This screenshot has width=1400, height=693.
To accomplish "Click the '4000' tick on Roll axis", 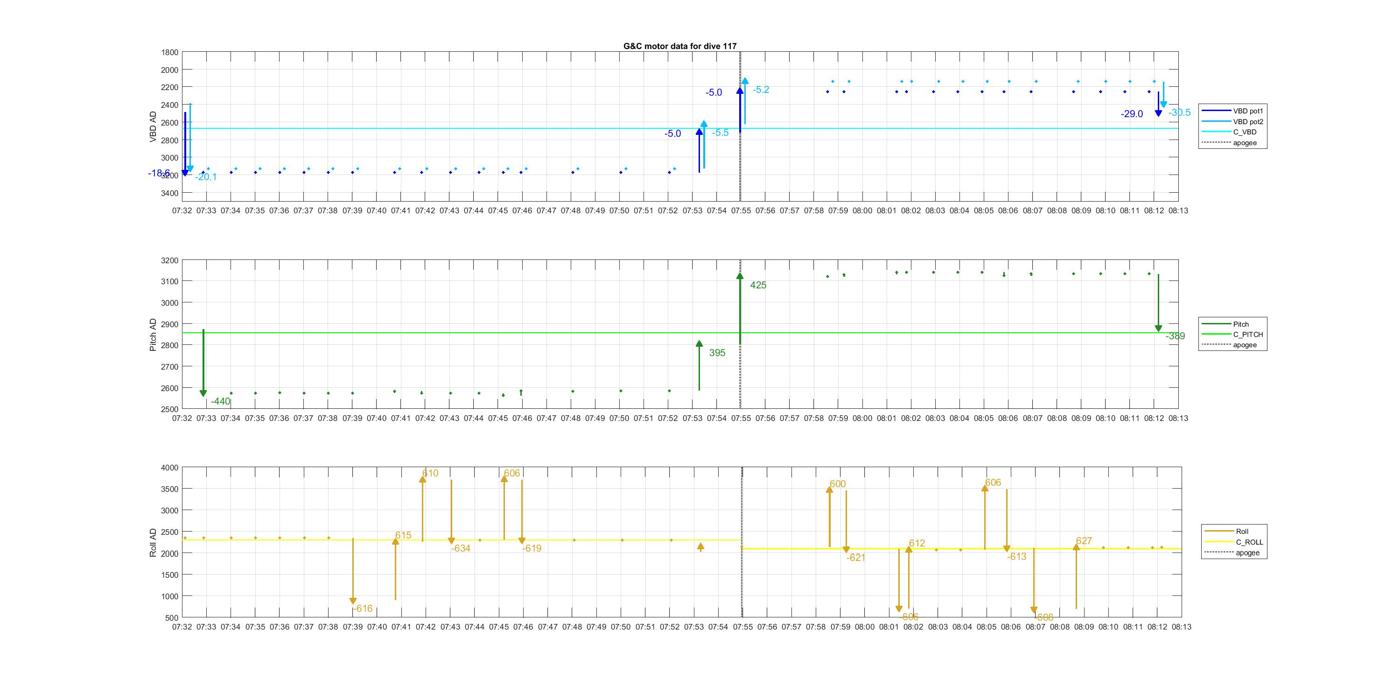I will point(170,467).
